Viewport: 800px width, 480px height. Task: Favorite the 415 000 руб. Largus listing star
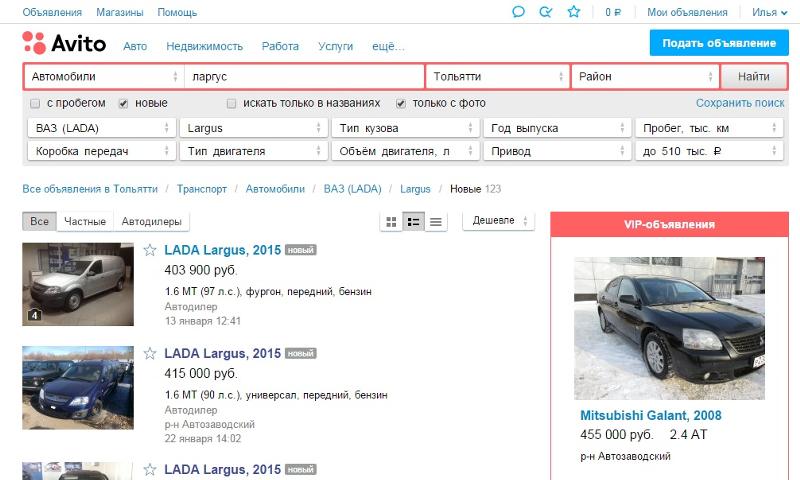click(149, 353)
